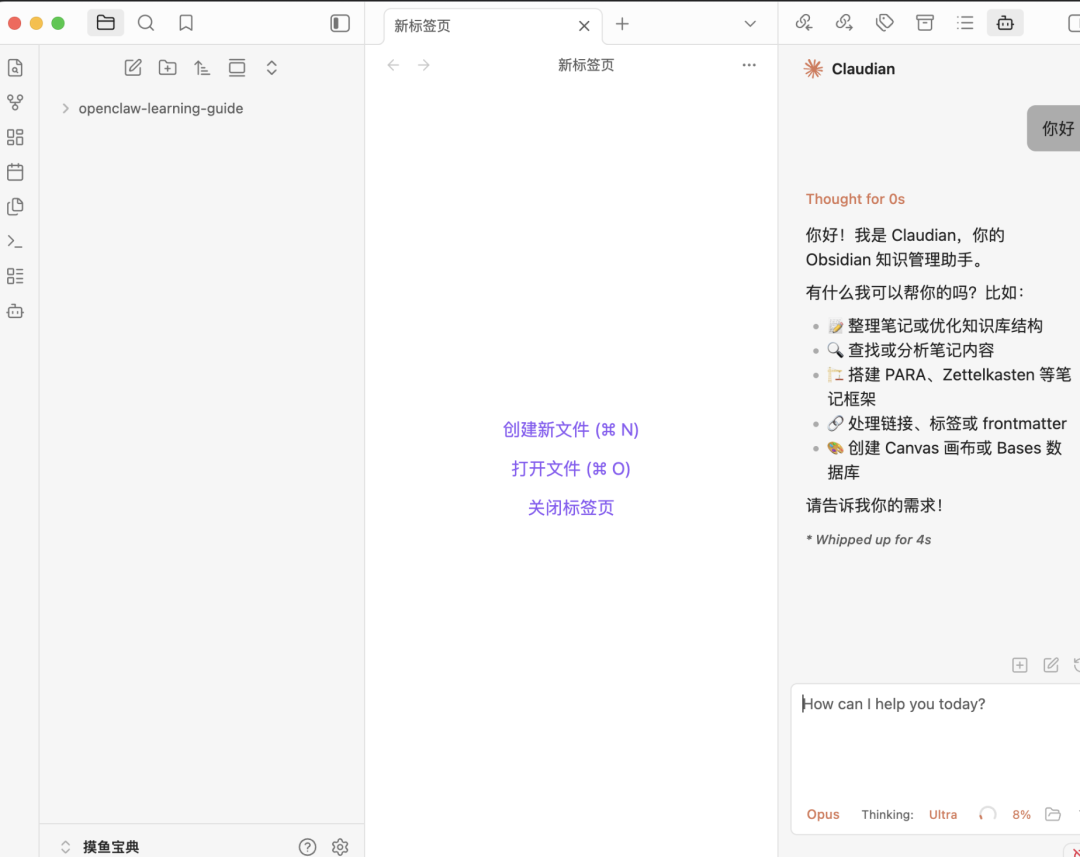Create a new folder in the file explorer
Image resolution: width=1080 pixels, height=857 pixels.
point(167,67)
